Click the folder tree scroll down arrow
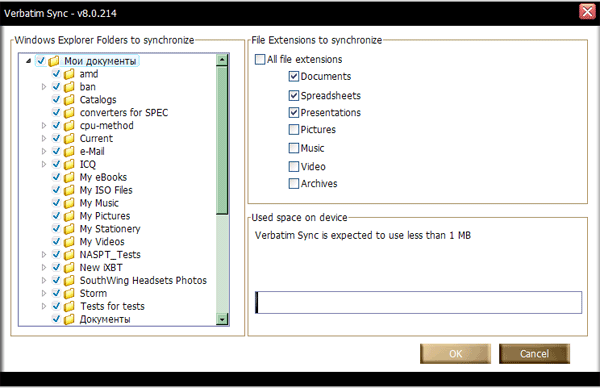 222,319
